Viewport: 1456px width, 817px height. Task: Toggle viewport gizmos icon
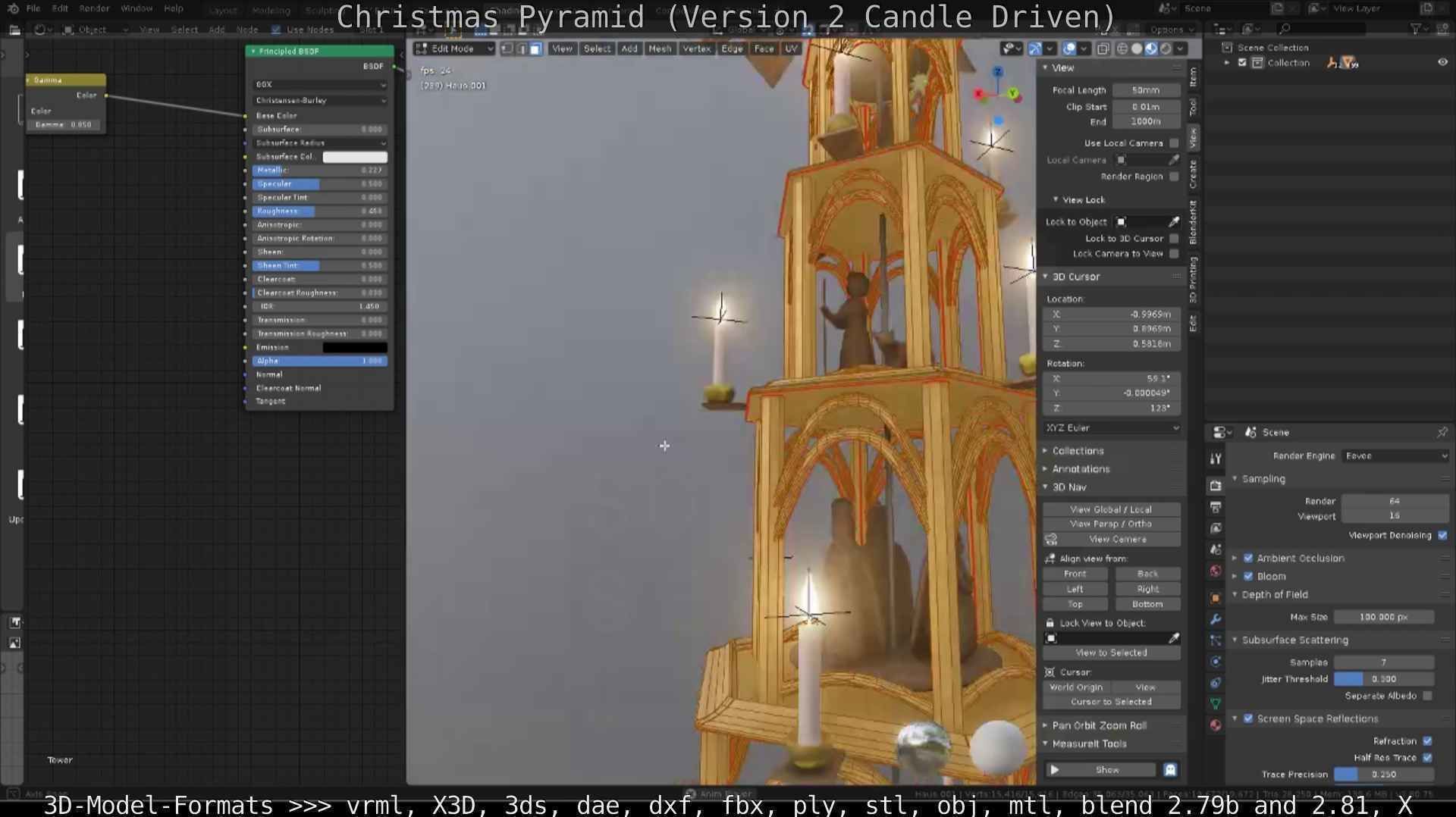[1035, 49]
